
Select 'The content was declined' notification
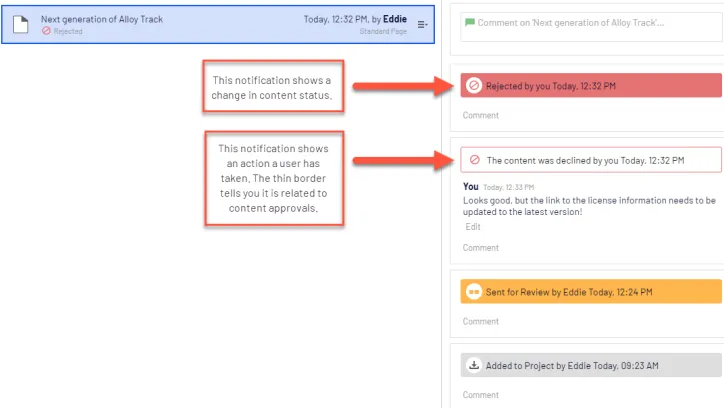click(x=591, y=160)
